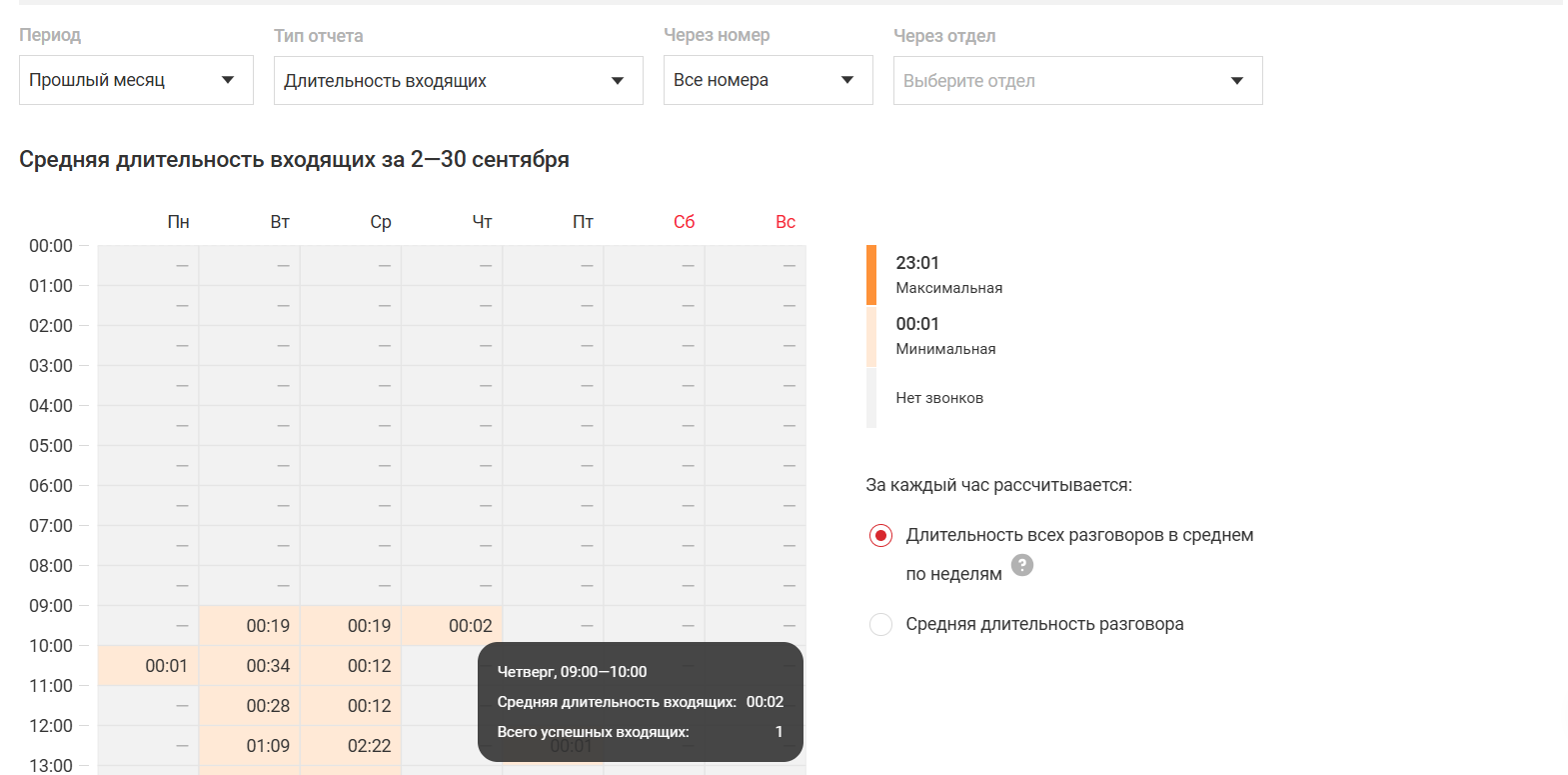
Task: Select the 00:34 cell in Вт column
Action: (250, 666)
